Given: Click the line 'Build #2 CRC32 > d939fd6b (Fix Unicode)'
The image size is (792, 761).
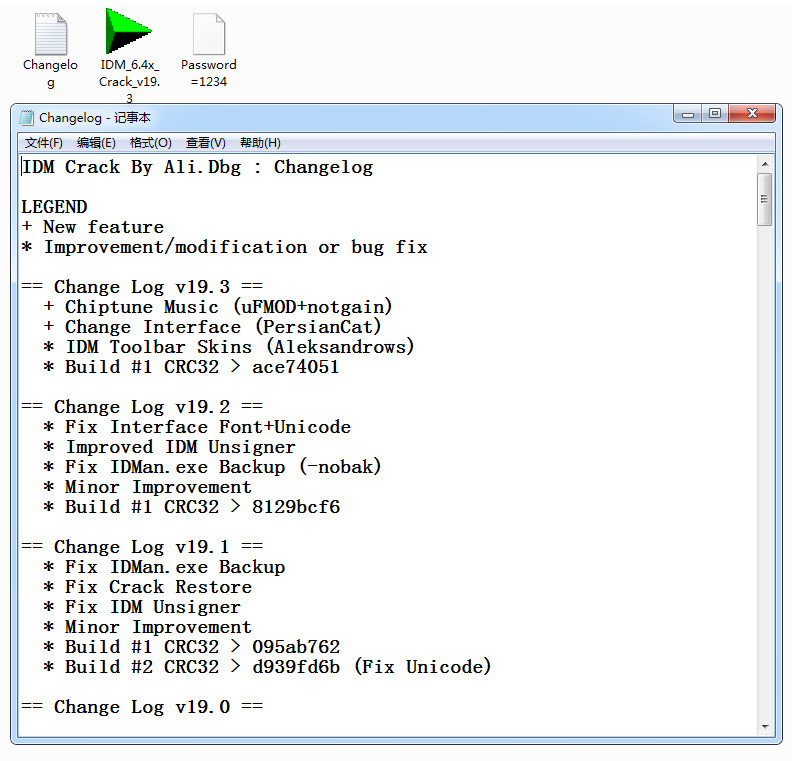Looking at the screenshot, I should pos(278,667).
